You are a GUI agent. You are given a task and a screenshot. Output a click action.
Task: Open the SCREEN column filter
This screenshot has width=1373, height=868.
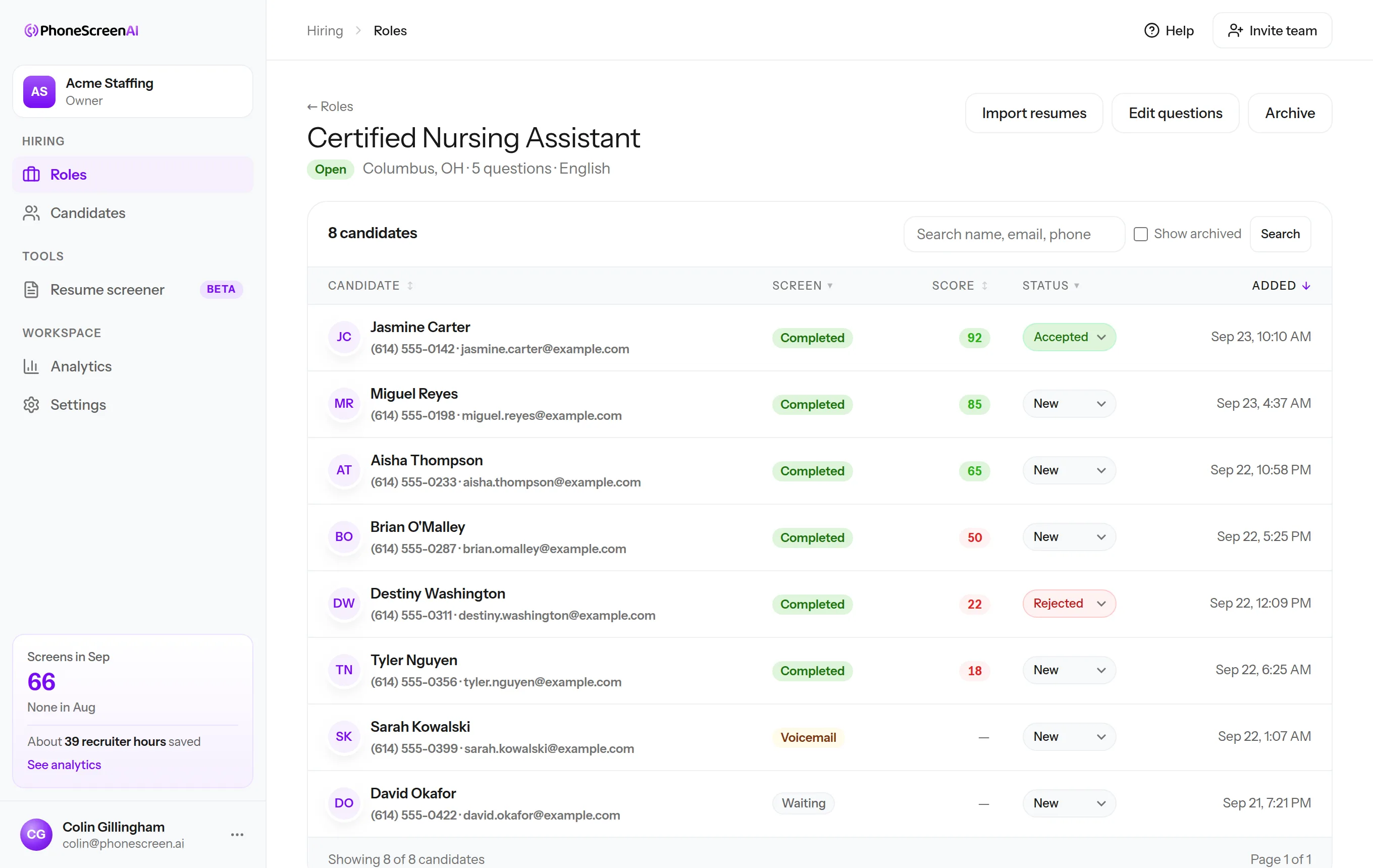point(802,286)
